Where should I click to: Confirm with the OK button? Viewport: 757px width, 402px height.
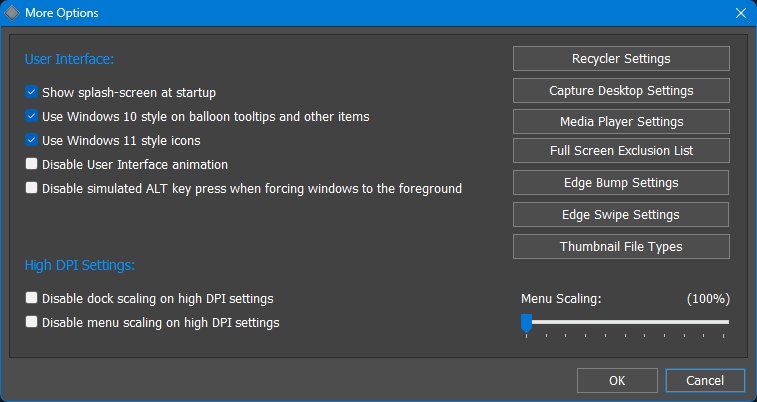pyautogui.click(x=617, y=381)
